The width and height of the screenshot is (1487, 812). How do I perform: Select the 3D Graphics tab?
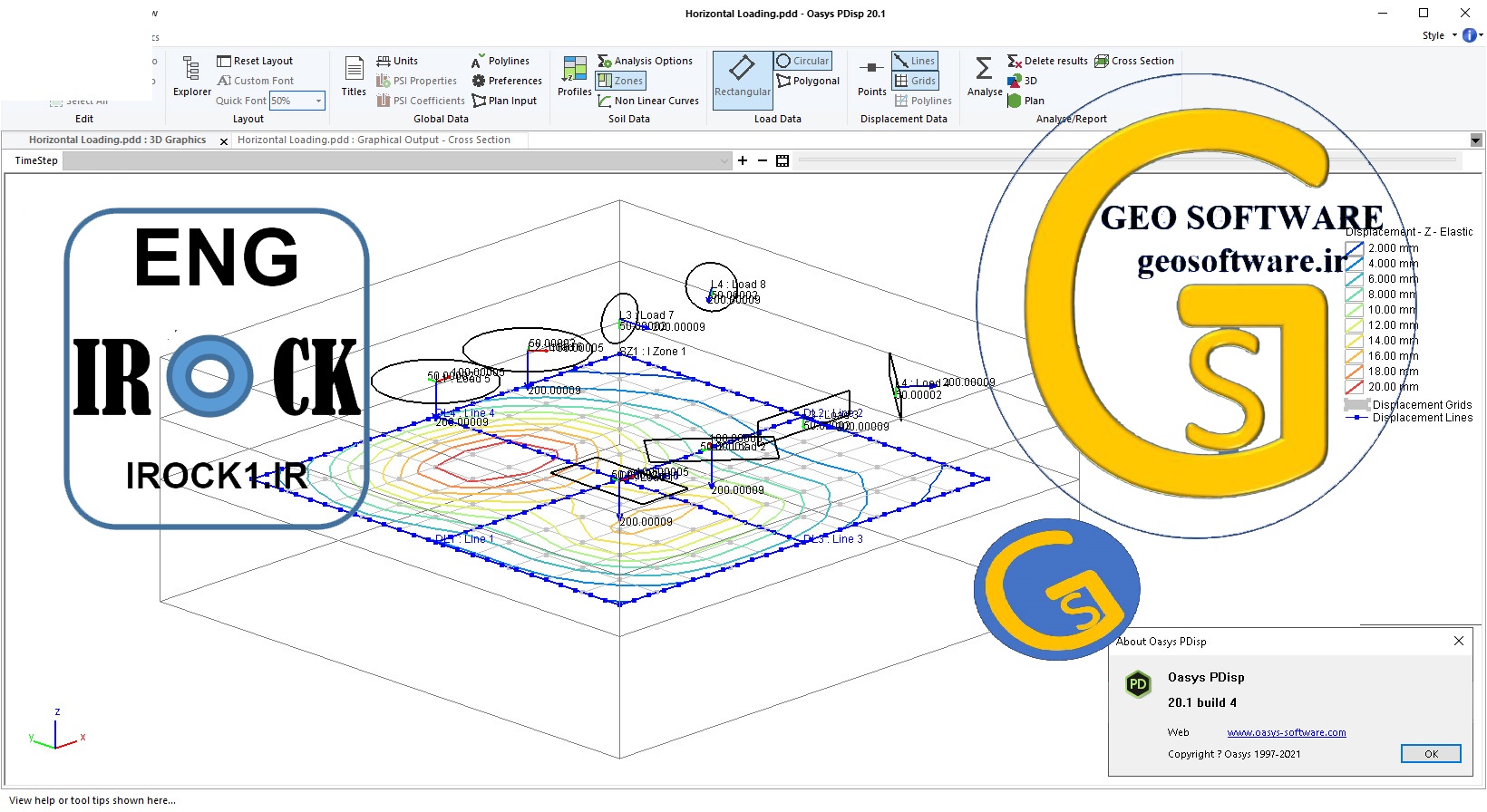118,140
